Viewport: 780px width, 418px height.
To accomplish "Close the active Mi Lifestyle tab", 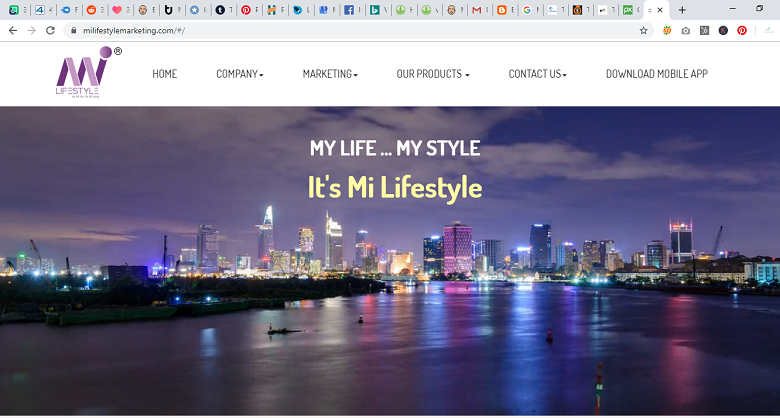I will point(660,10).
